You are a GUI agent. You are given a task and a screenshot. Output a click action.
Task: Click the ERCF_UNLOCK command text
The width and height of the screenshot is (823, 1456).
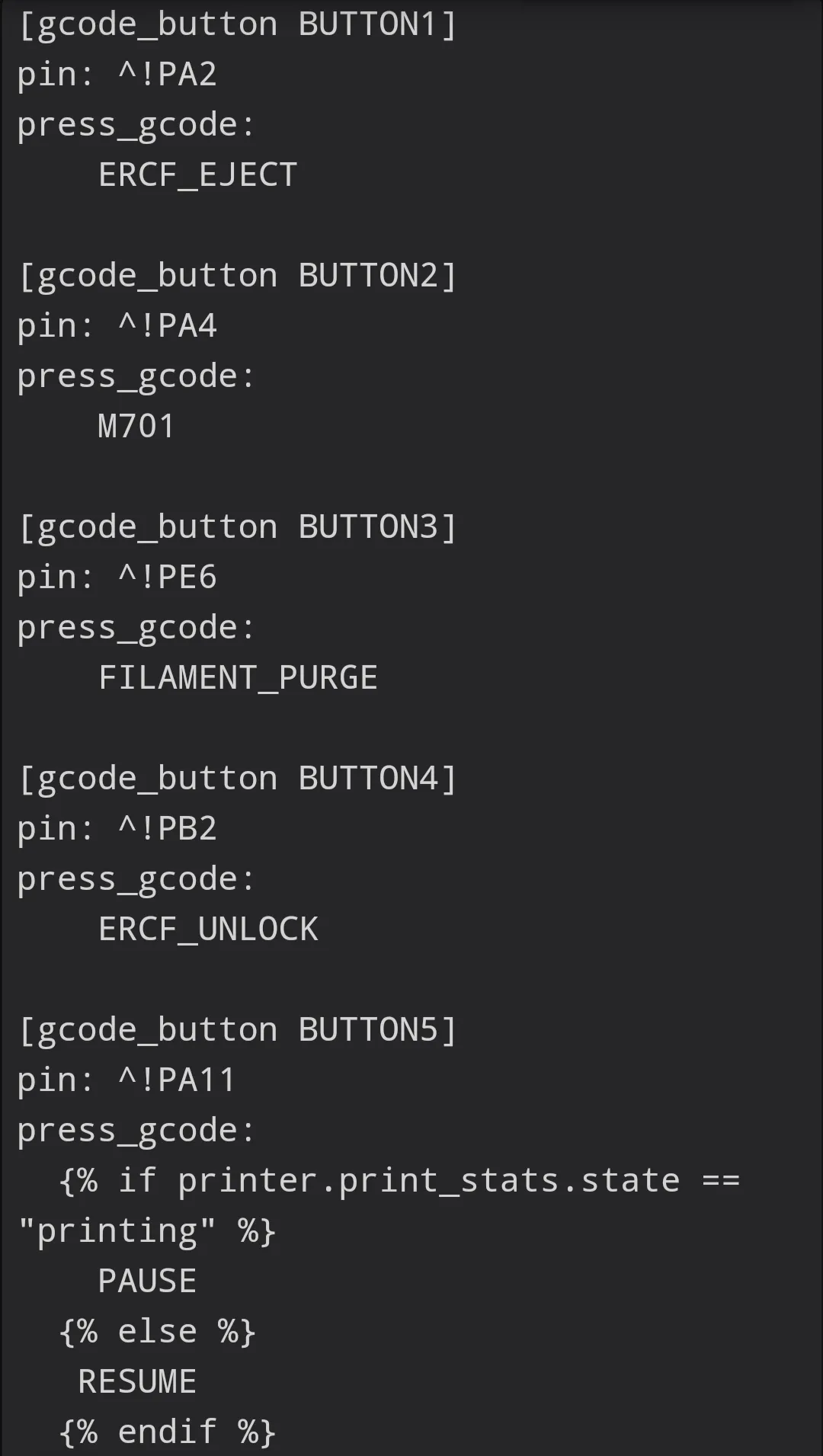(x=208, y=930)
